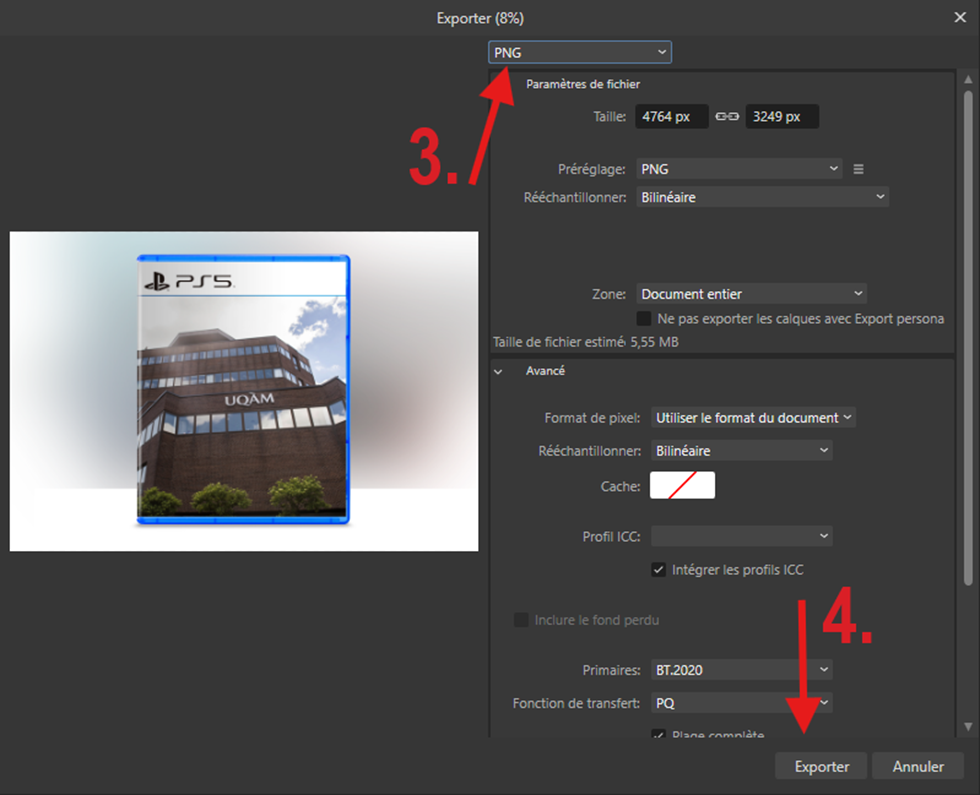This screenshot has width=980, height=795.
Task: Collapse the Avancé section chevron
Action: 498,371
